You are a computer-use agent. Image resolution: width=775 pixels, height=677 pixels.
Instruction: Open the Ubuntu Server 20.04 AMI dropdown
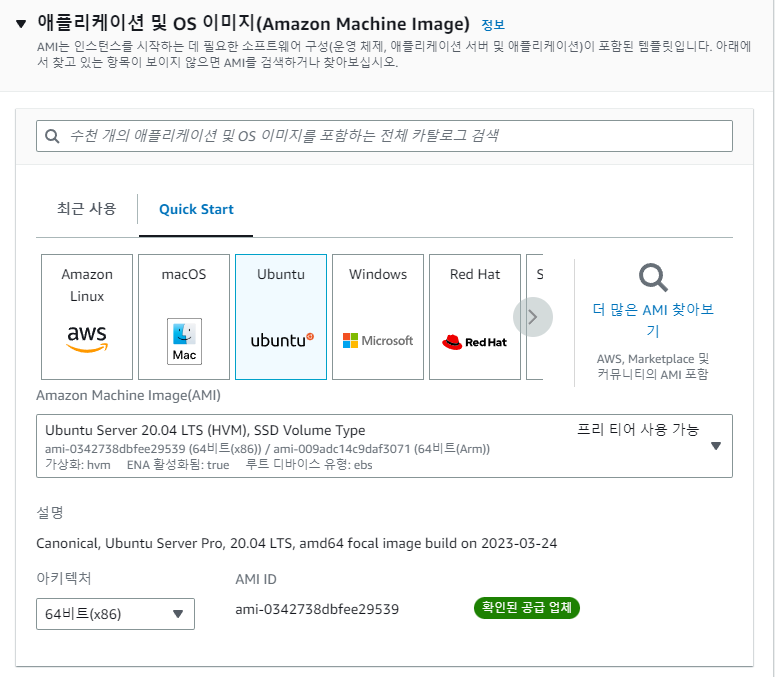pyautogui.click(x=384, y=446)
